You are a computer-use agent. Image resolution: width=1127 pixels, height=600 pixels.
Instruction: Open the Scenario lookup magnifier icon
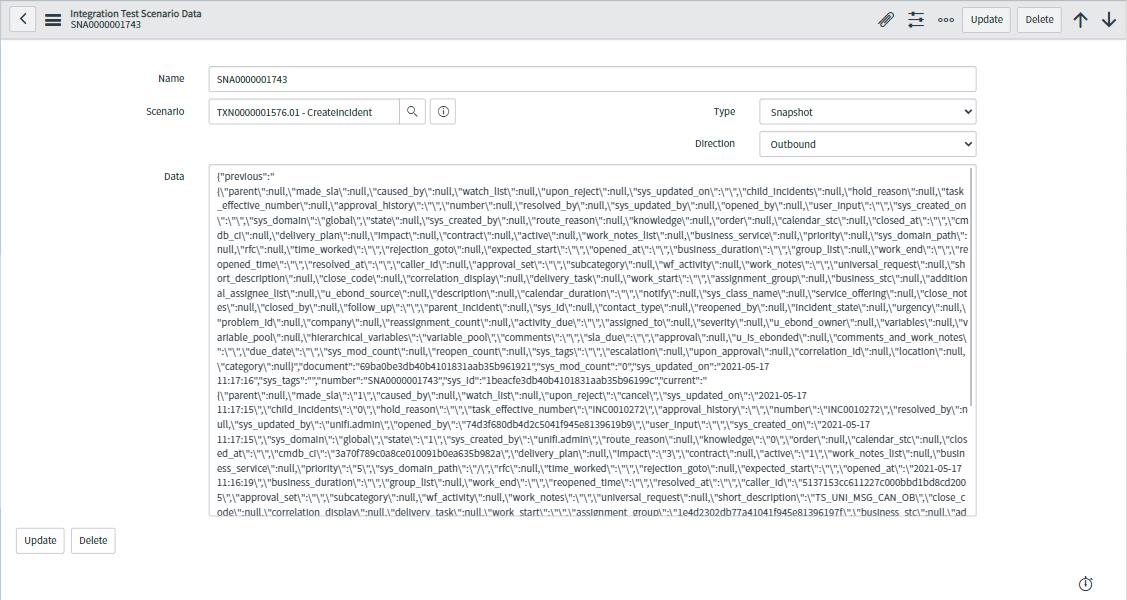click(412, 112)
